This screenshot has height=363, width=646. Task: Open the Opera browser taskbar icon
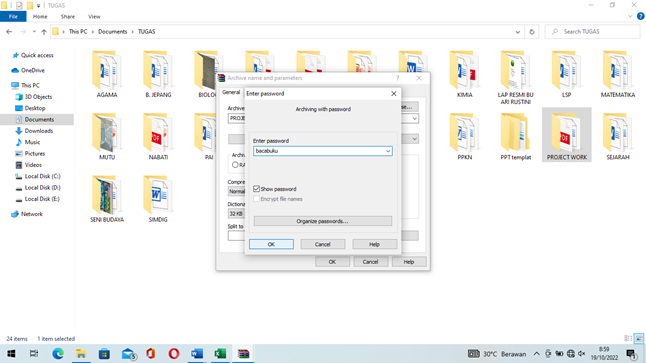[174, 354]
